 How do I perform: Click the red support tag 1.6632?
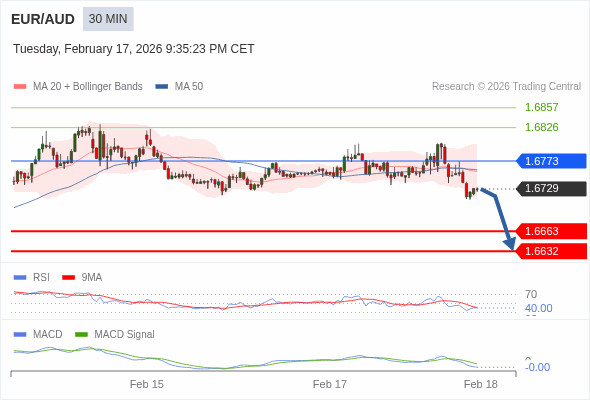pos(551,251)
